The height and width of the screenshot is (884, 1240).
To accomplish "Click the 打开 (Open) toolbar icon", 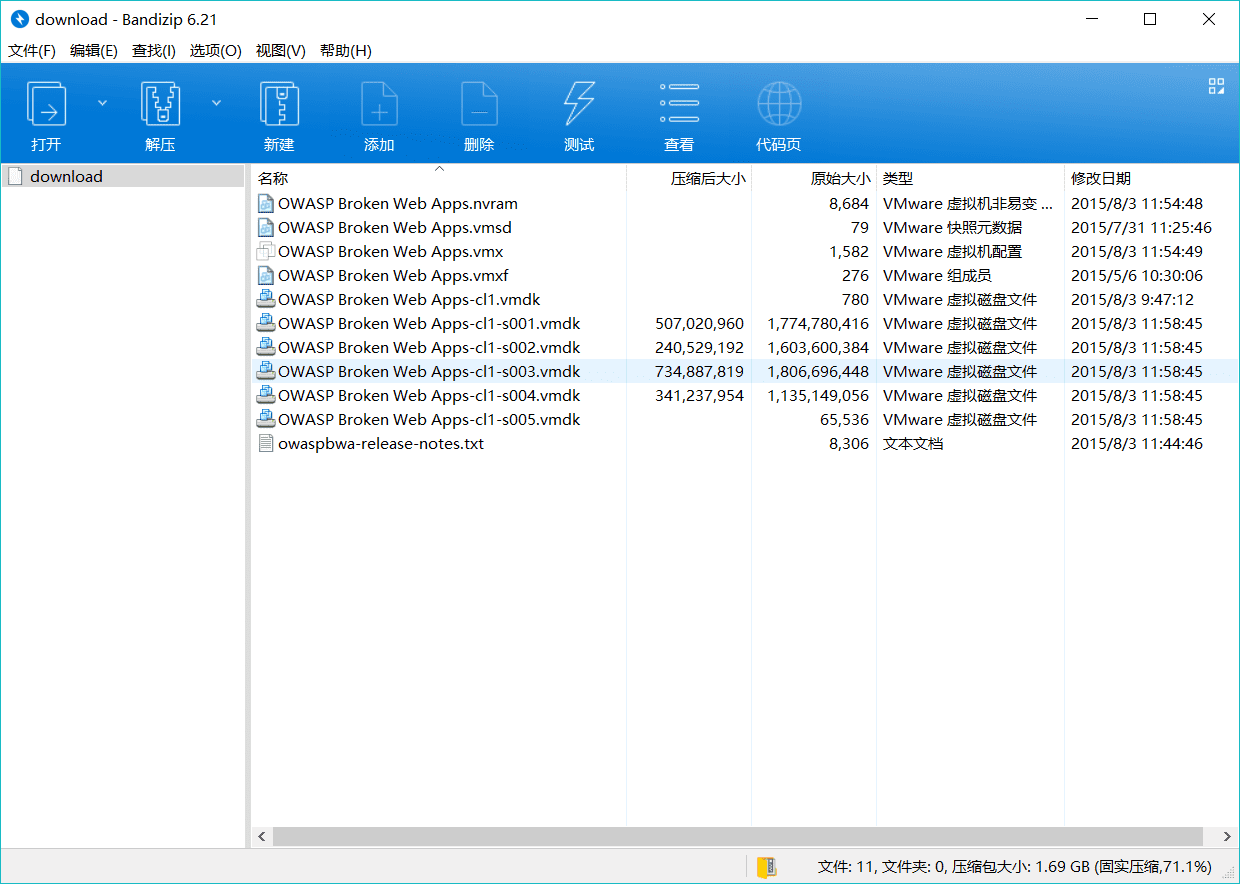I will [46, 103].
